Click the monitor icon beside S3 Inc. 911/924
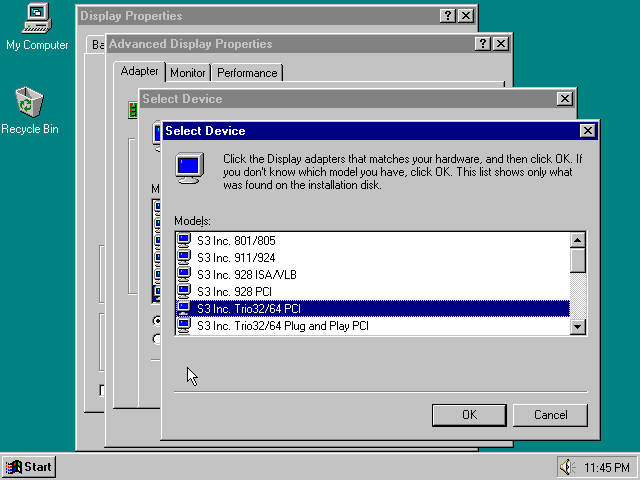The image size is (640, 480). click(184, 257)
